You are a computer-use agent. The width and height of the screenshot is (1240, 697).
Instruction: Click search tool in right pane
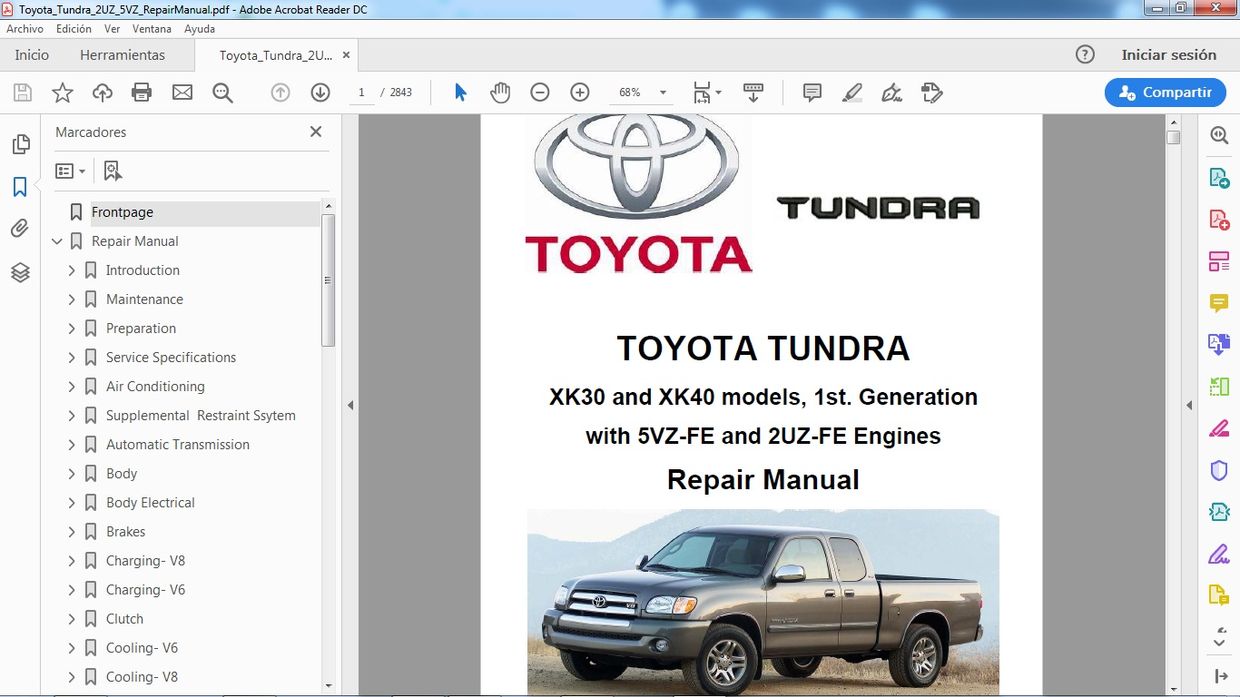pos(1219,135)
